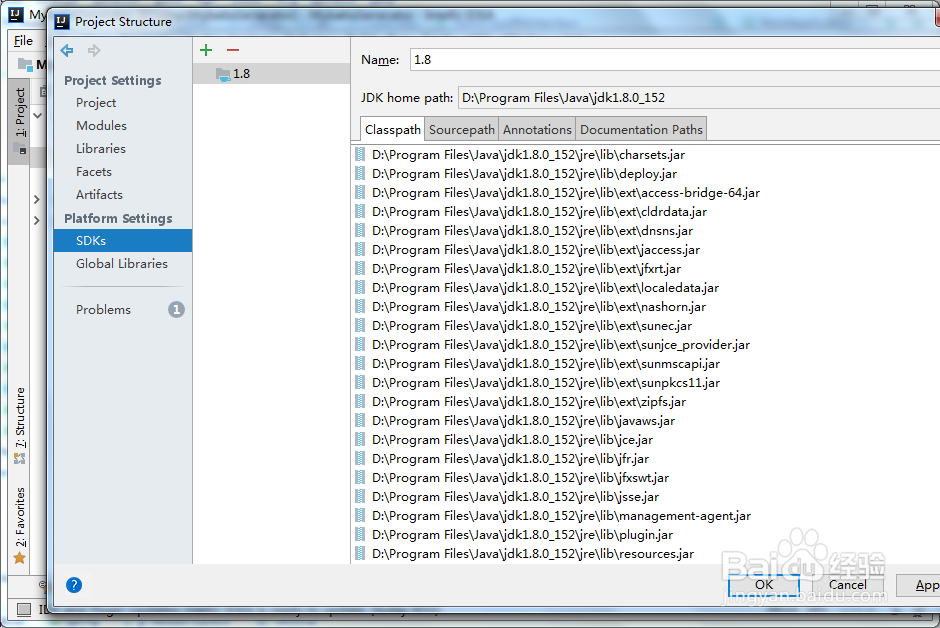Switch to the Classpath tab

click(393, 129)
